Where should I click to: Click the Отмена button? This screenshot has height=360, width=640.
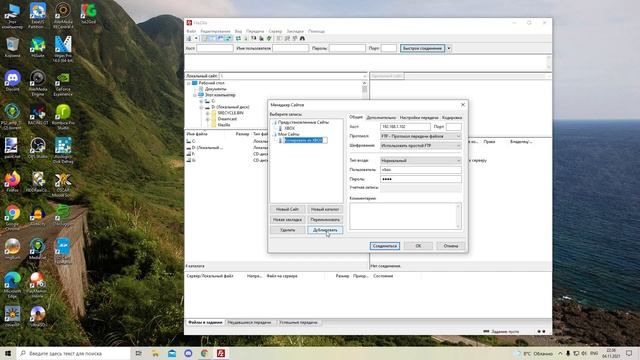coord(451,246)
